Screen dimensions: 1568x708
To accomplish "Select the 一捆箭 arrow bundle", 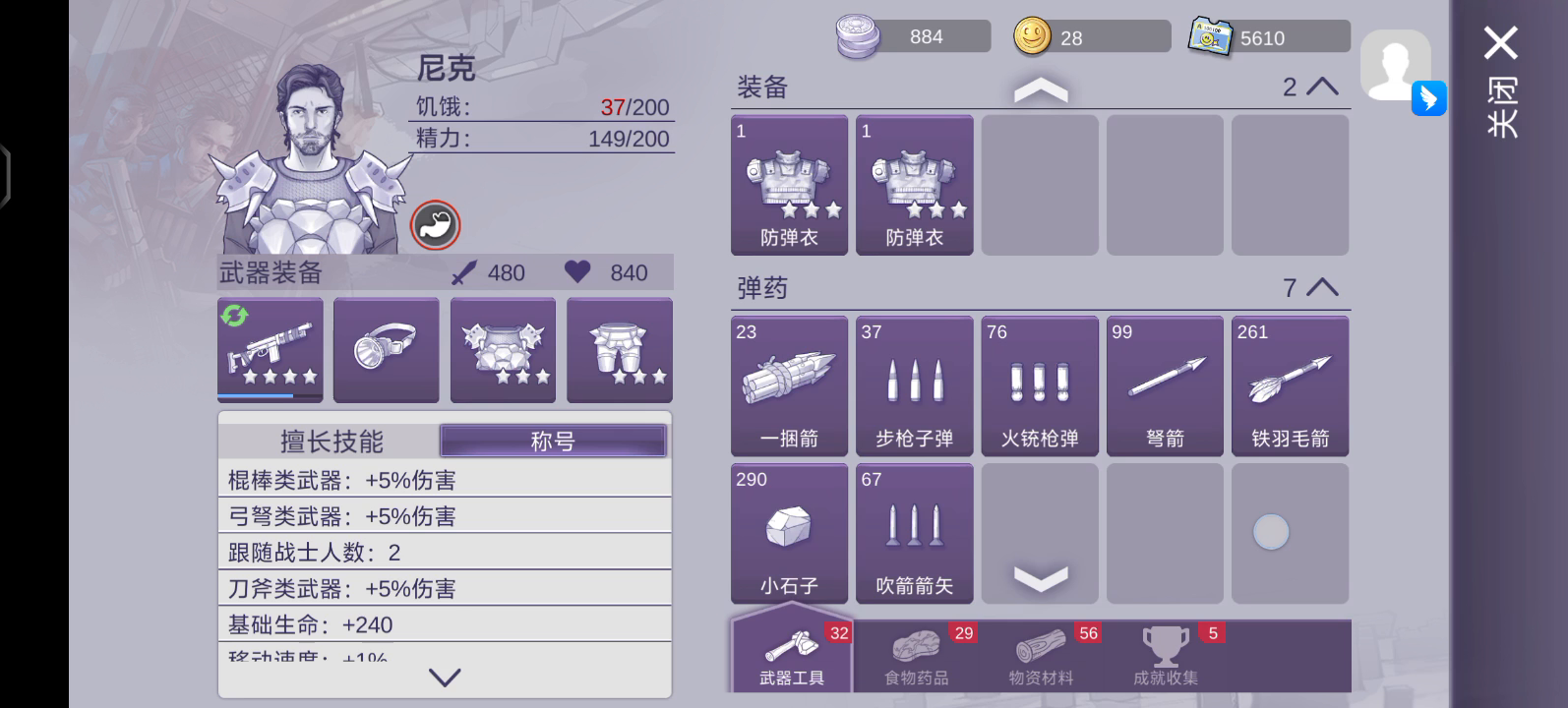I will click(x=789, y=386).
